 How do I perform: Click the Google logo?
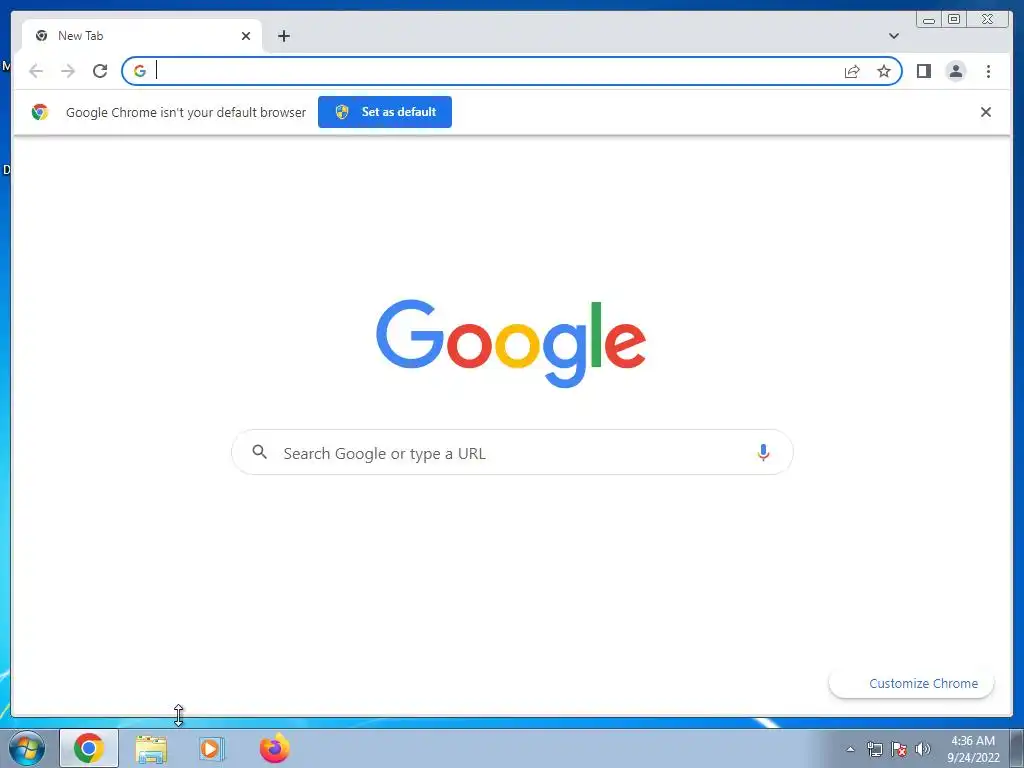coord(511,343)
